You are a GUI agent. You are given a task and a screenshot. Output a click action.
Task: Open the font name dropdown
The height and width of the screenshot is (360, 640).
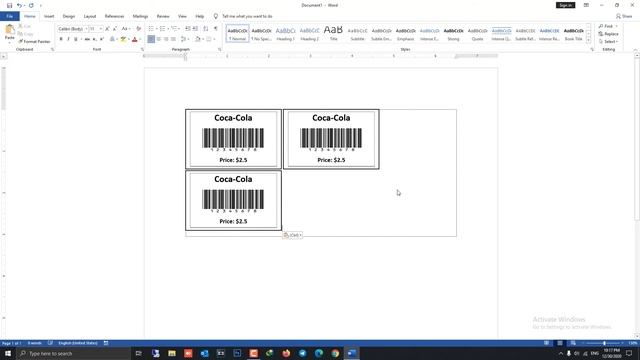point(86,29)
